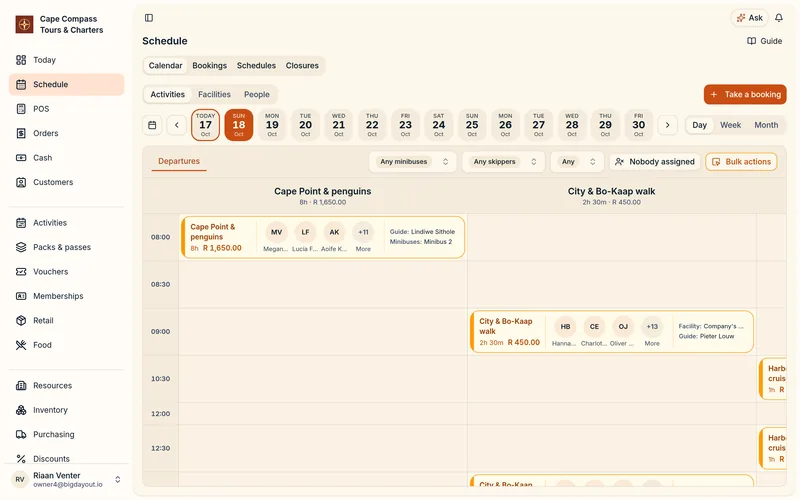
Task: Open Vouchers sidebar icon
Action: (x=21, y=271)
